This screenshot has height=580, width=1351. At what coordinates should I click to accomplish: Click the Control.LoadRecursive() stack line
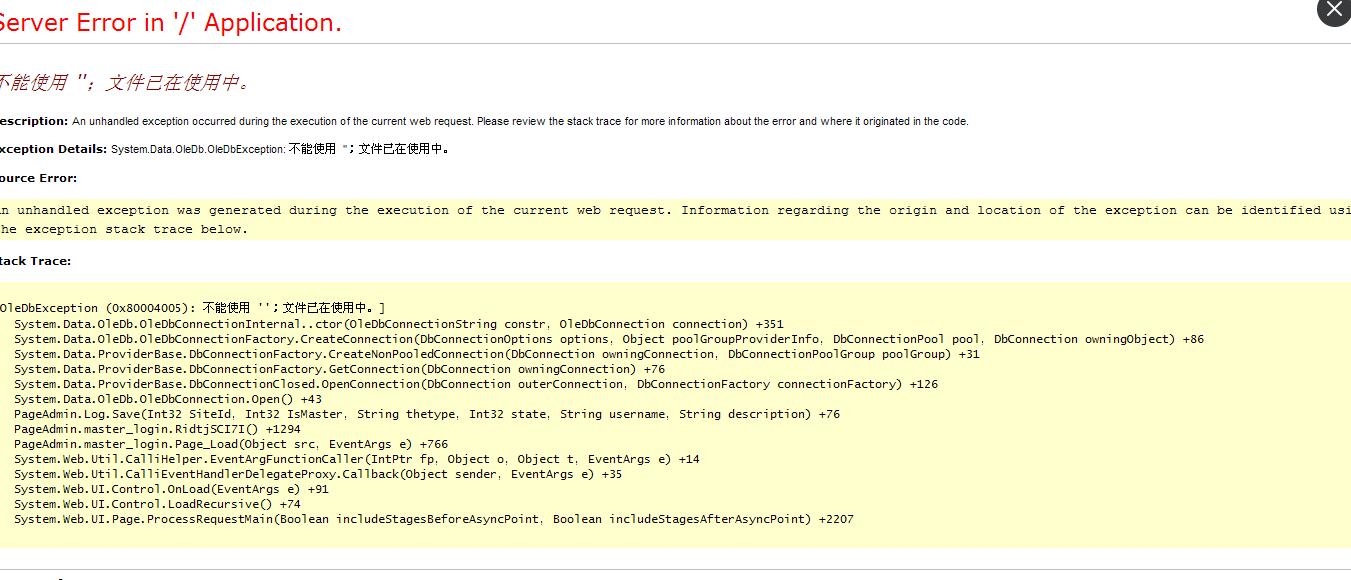(x=157, y=504)
